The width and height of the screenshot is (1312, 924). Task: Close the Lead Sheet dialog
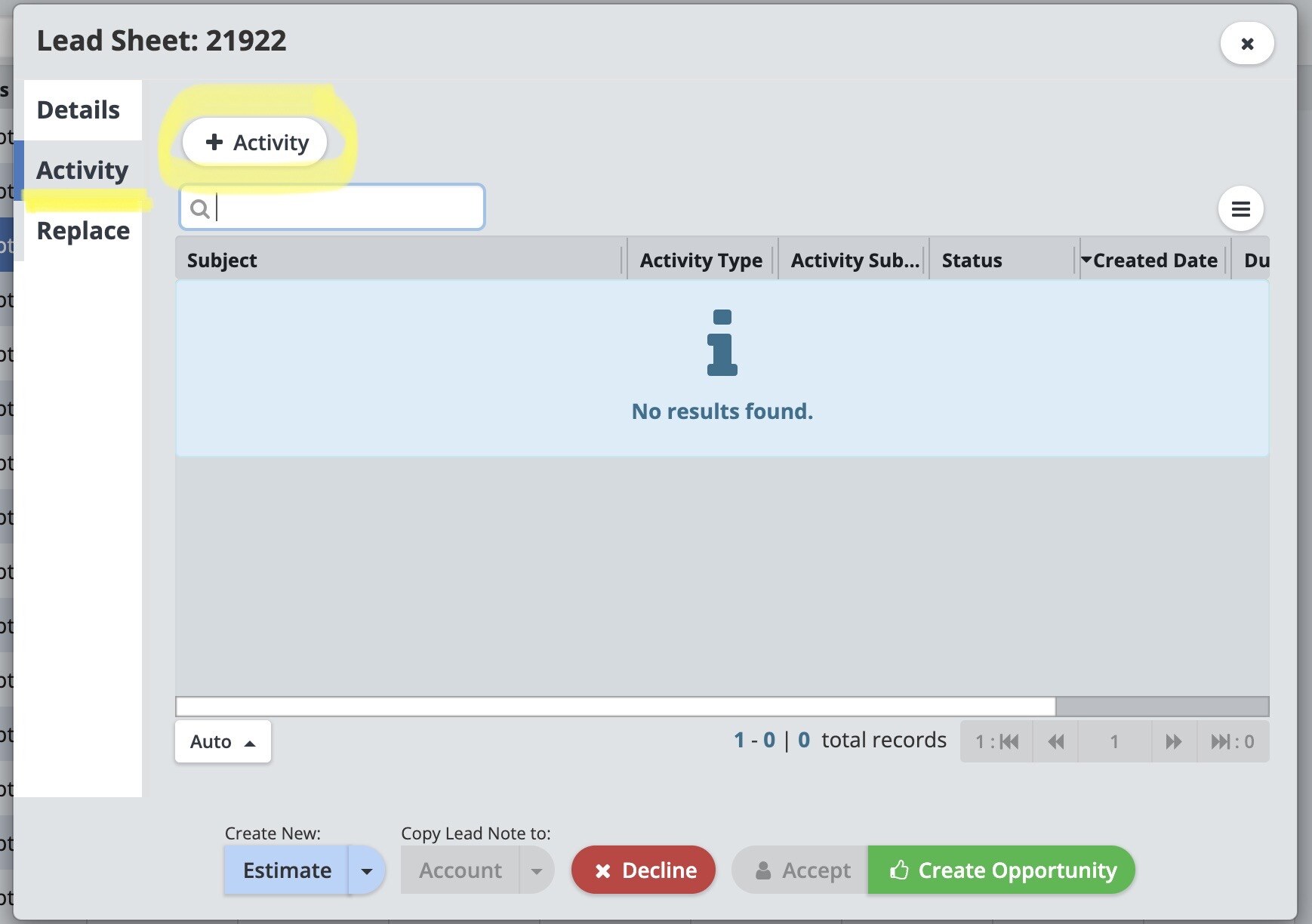1247,44
